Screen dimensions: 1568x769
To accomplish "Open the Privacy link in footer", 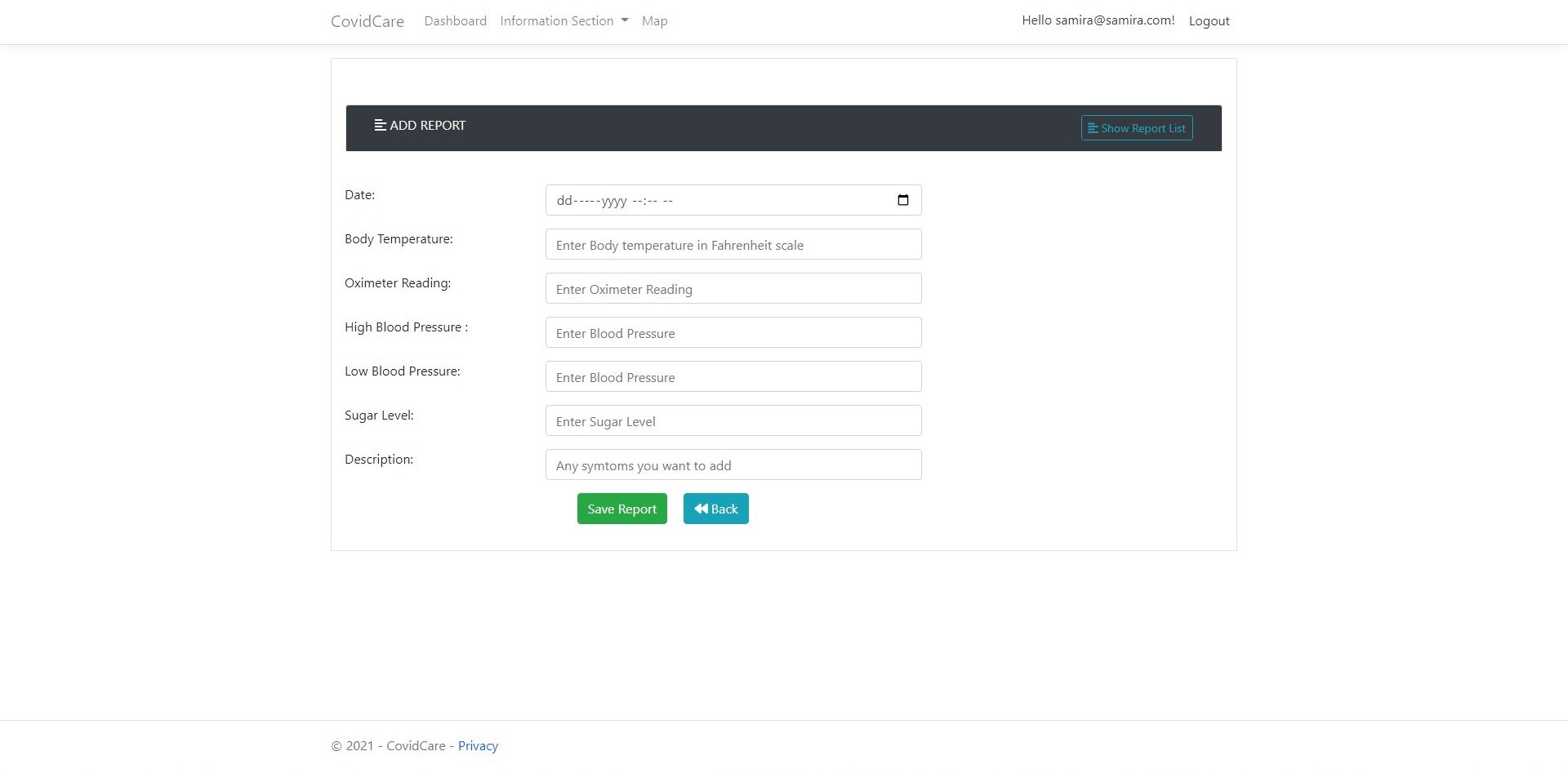I will pyautogui.click(x=478, y=746).
